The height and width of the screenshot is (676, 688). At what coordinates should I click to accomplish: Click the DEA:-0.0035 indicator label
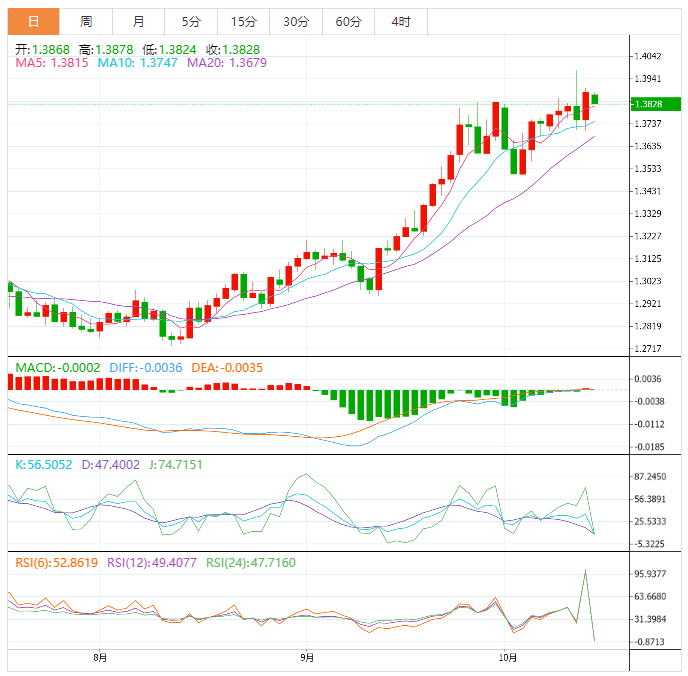point(227,368)
